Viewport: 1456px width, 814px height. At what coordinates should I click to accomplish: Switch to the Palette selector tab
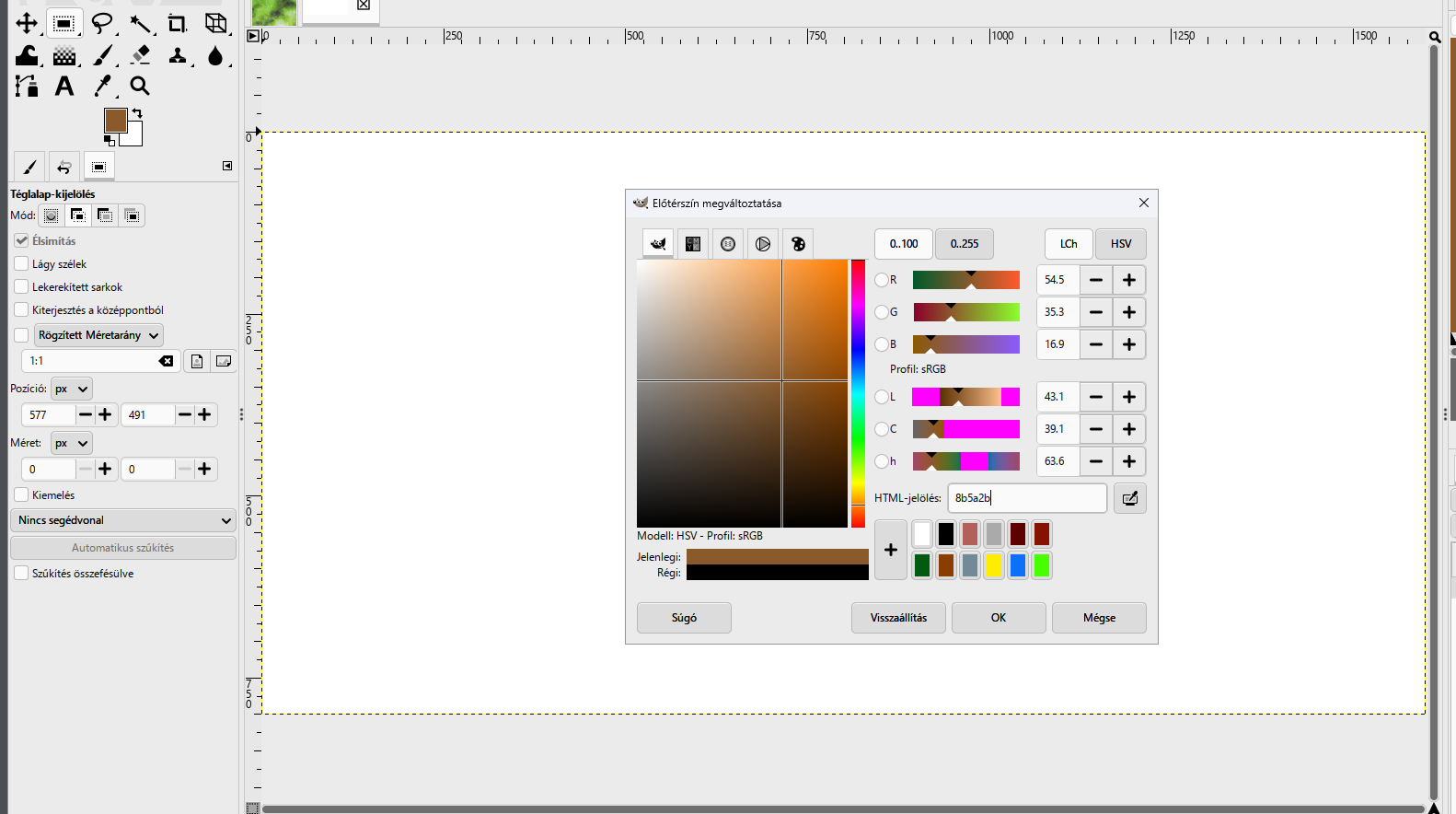(798, 244)
